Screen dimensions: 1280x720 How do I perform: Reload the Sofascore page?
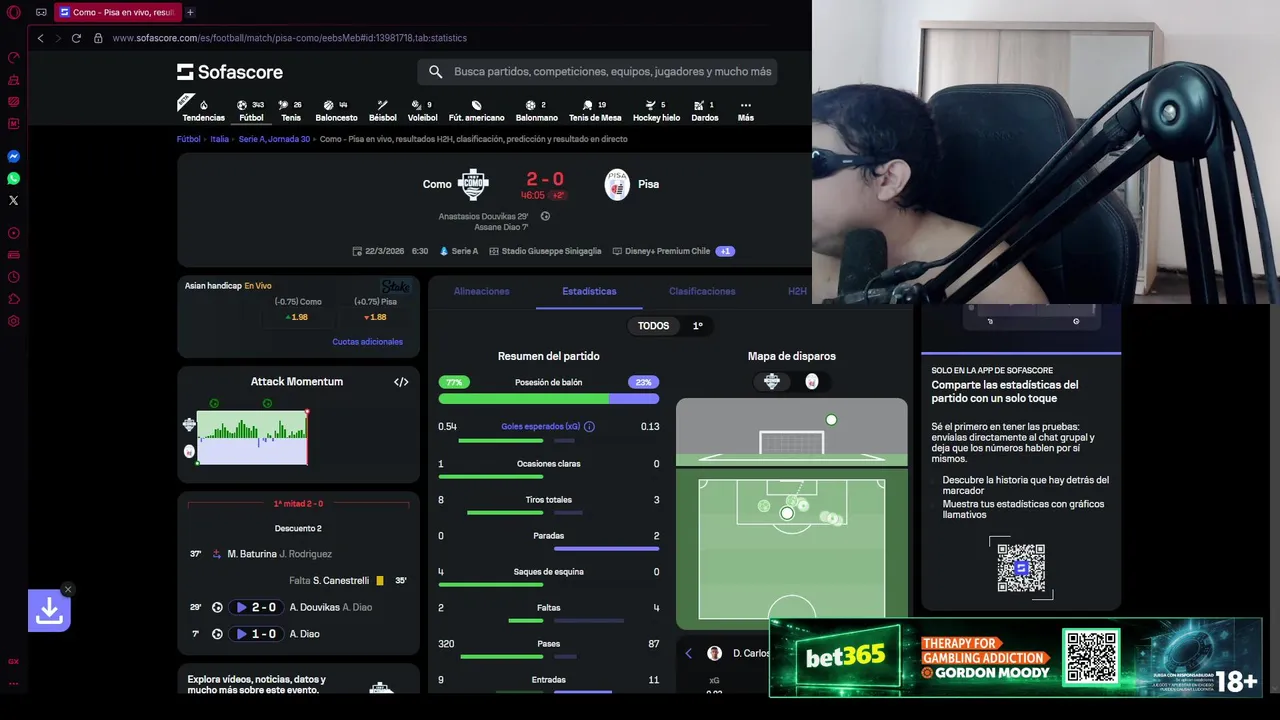click(76, 38)
